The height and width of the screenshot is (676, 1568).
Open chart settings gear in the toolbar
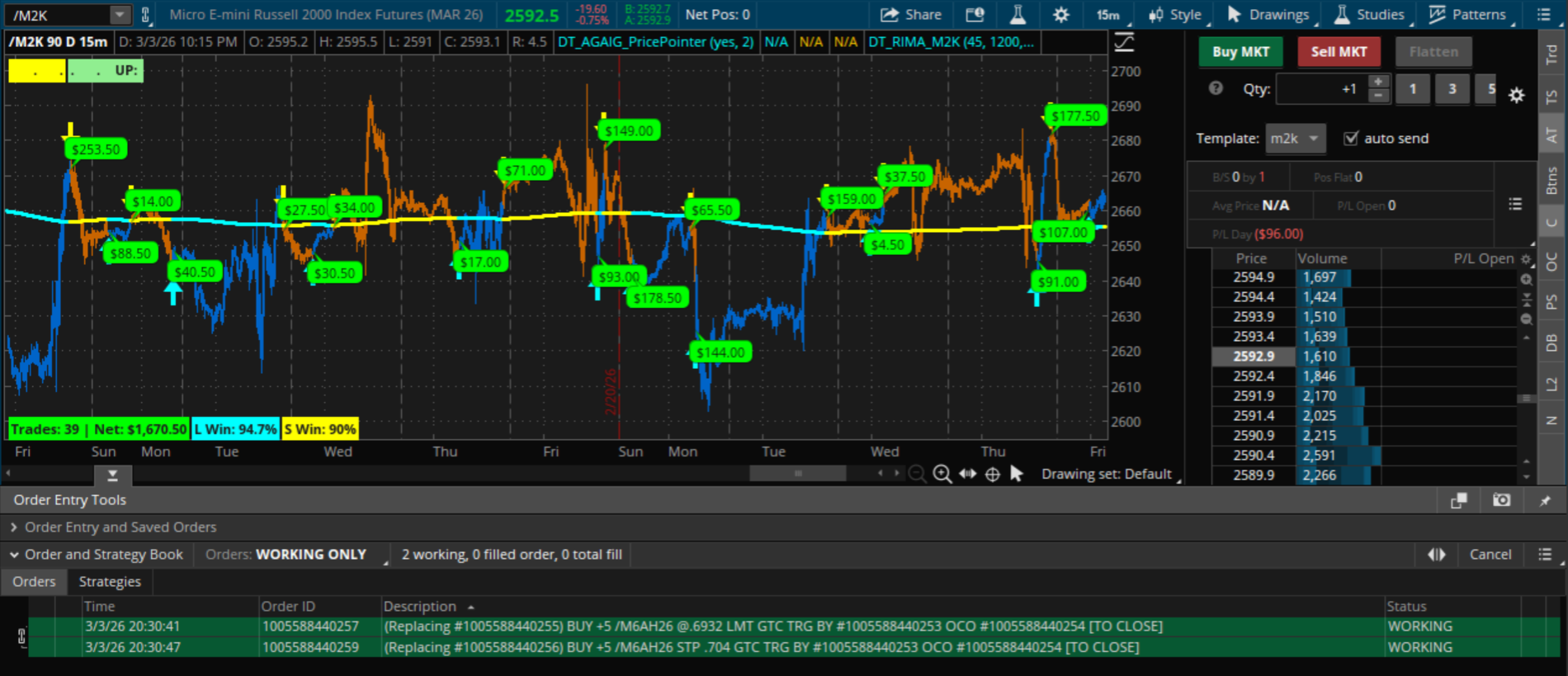click(x=1060, y=15)
